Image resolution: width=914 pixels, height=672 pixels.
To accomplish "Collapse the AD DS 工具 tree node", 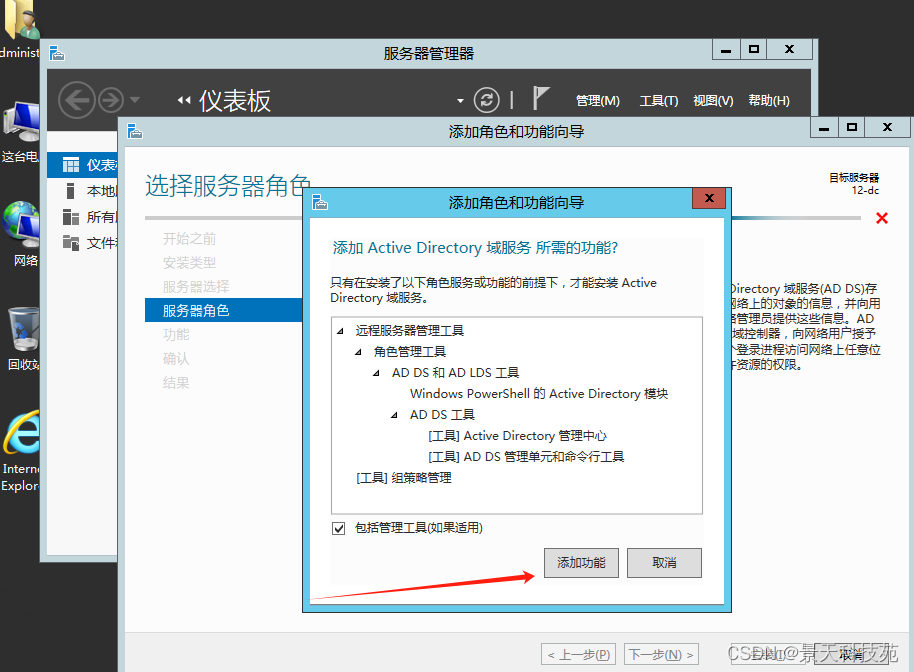I will 395,415.
